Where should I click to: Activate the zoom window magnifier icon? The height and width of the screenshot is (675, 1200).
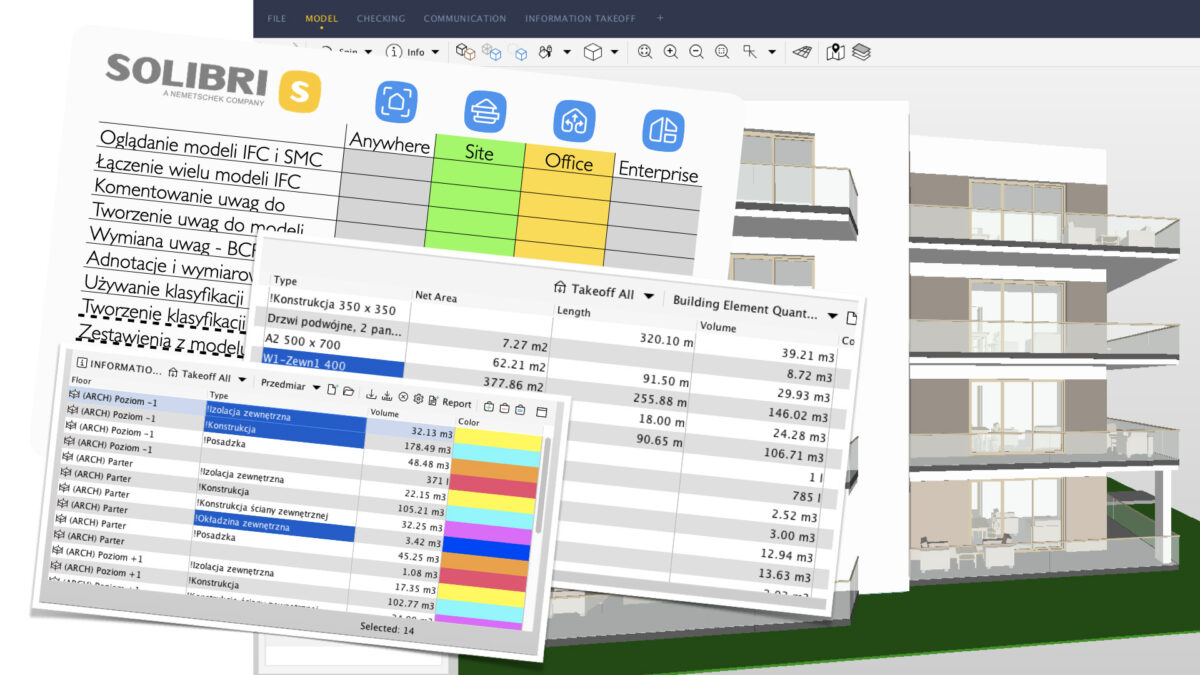[722, 52]
